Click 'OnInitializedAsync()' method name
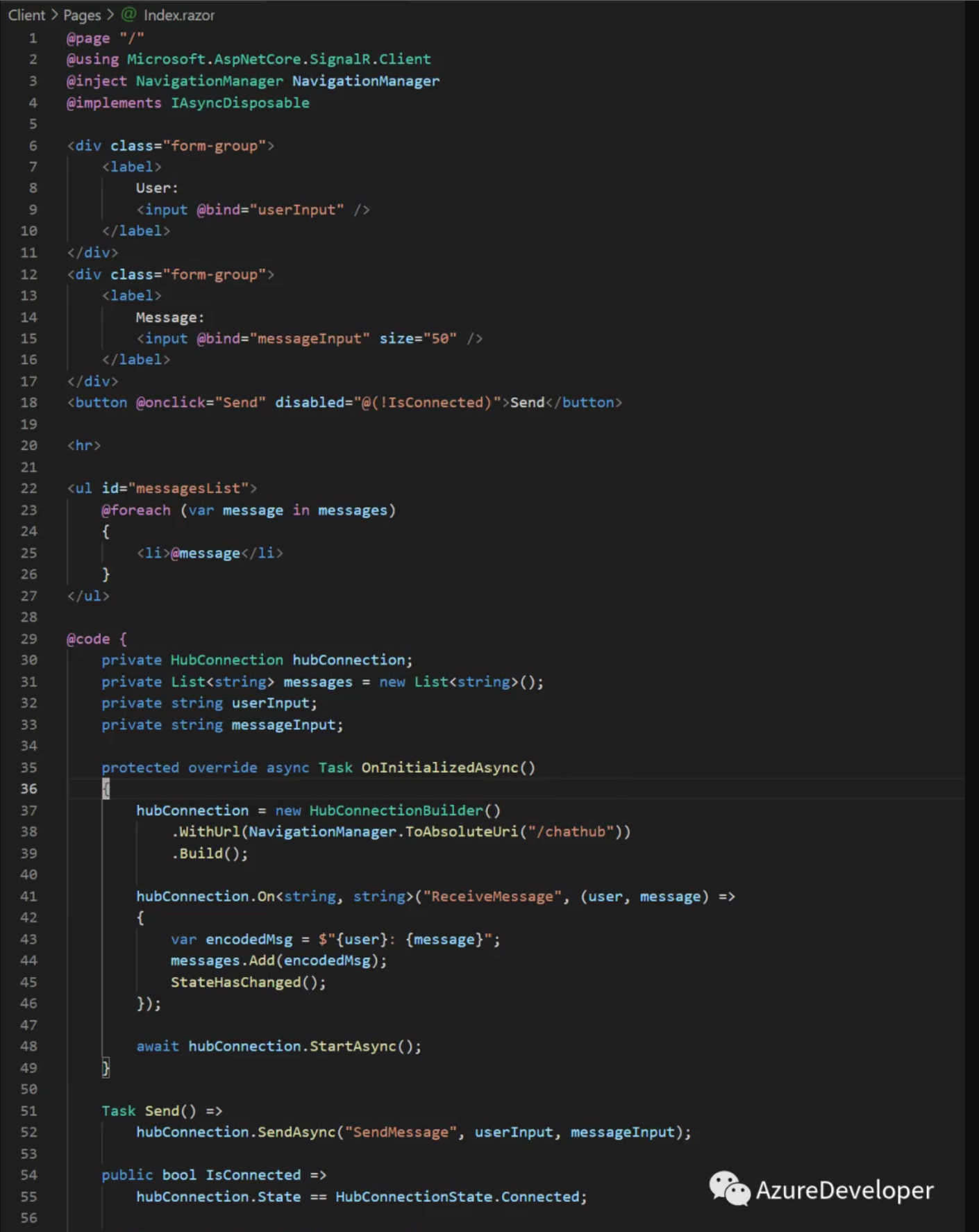Screen dimensions: 979x1232 coord(449,768)
